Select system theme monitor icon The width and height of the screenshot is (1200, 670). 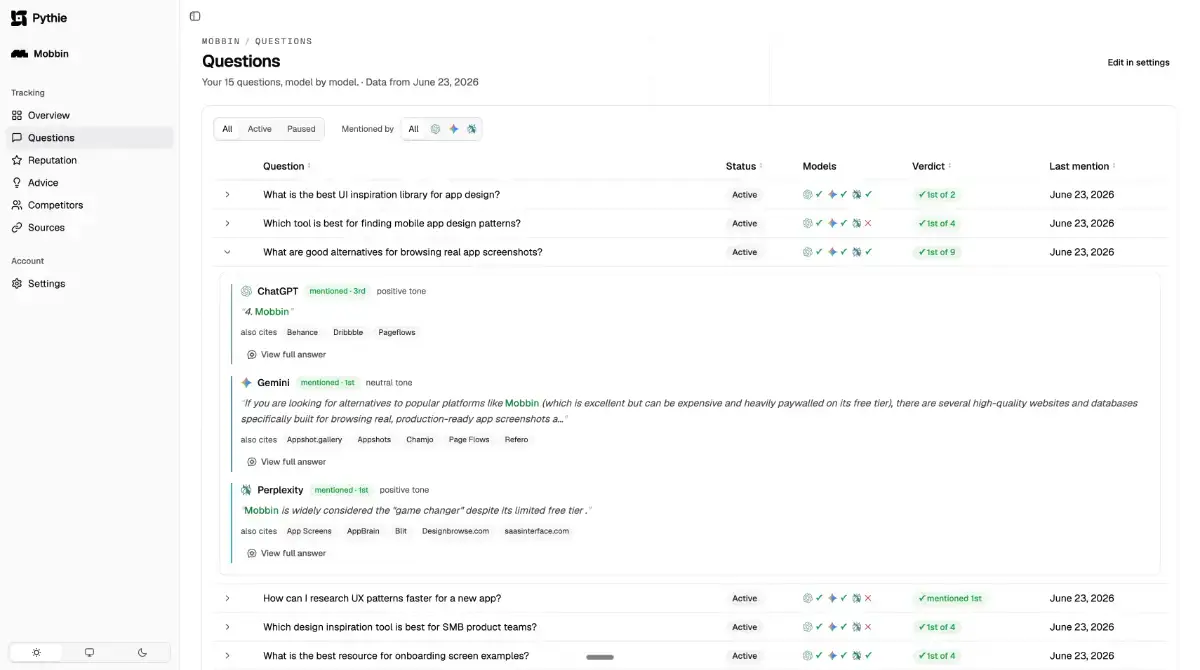(89, 653)
